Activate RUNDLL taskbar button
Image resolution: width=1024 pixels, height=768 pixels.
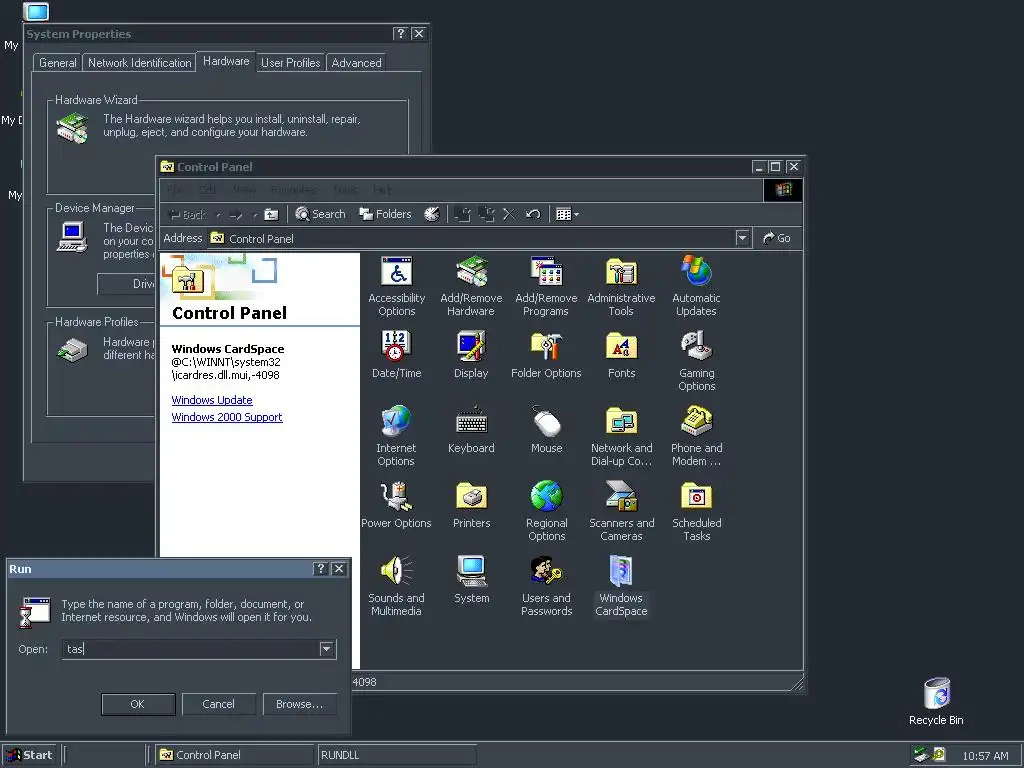[396, 755]
